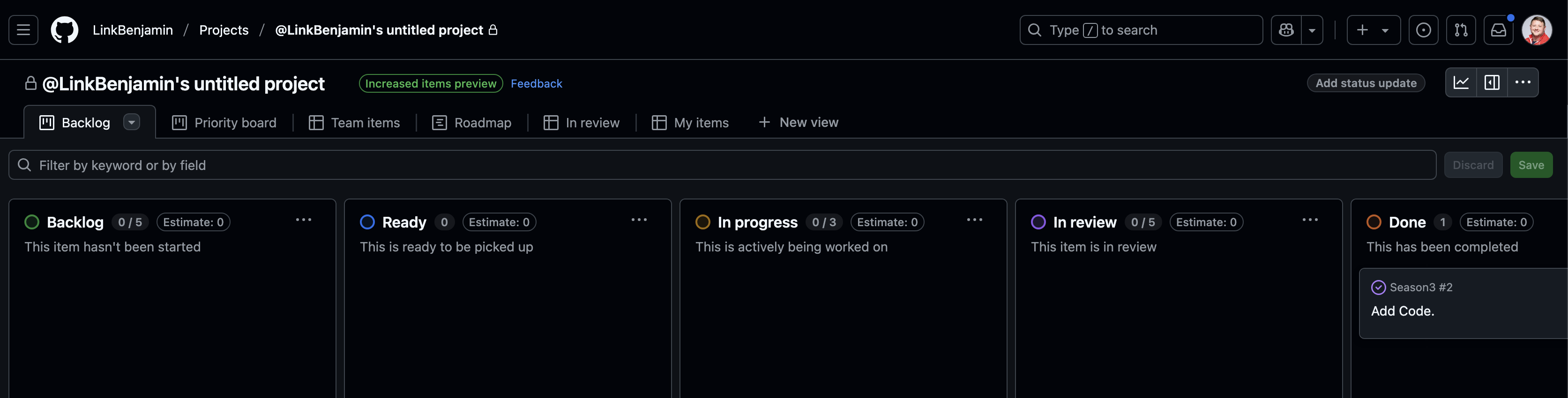1568x398 pixels.
Task: Open the Create new plus menu
Action: 1373,30
